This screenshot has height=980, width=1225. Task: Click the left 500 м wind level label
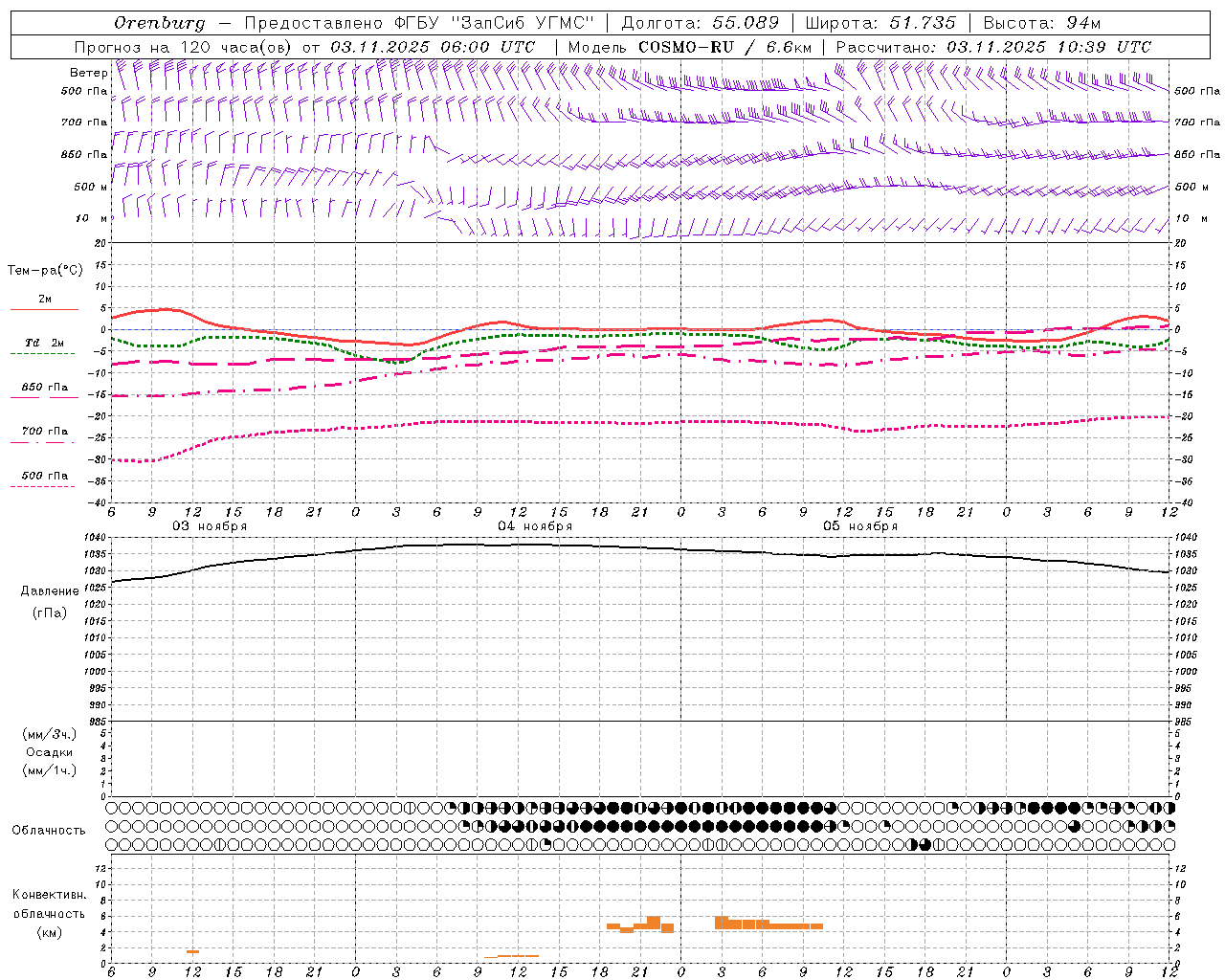(90, 187)
